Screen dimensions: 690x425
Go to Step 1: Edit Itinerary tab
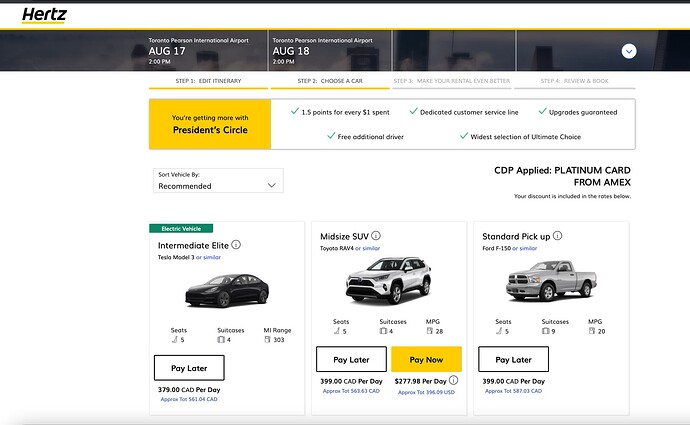(x=208, y=81)
